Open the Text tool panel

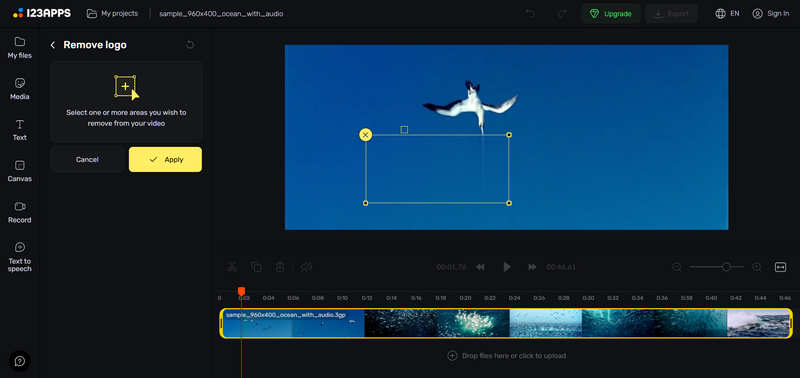click(x=19, y=130)
